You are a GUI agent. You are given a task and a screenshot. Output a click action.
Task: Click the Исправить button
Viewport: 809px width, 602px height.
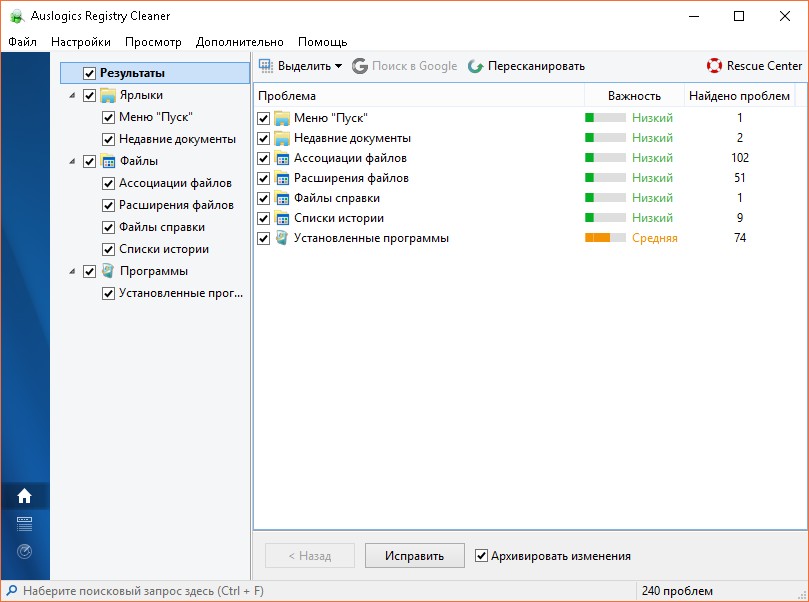pyautogui.click(x=414, y=556)
